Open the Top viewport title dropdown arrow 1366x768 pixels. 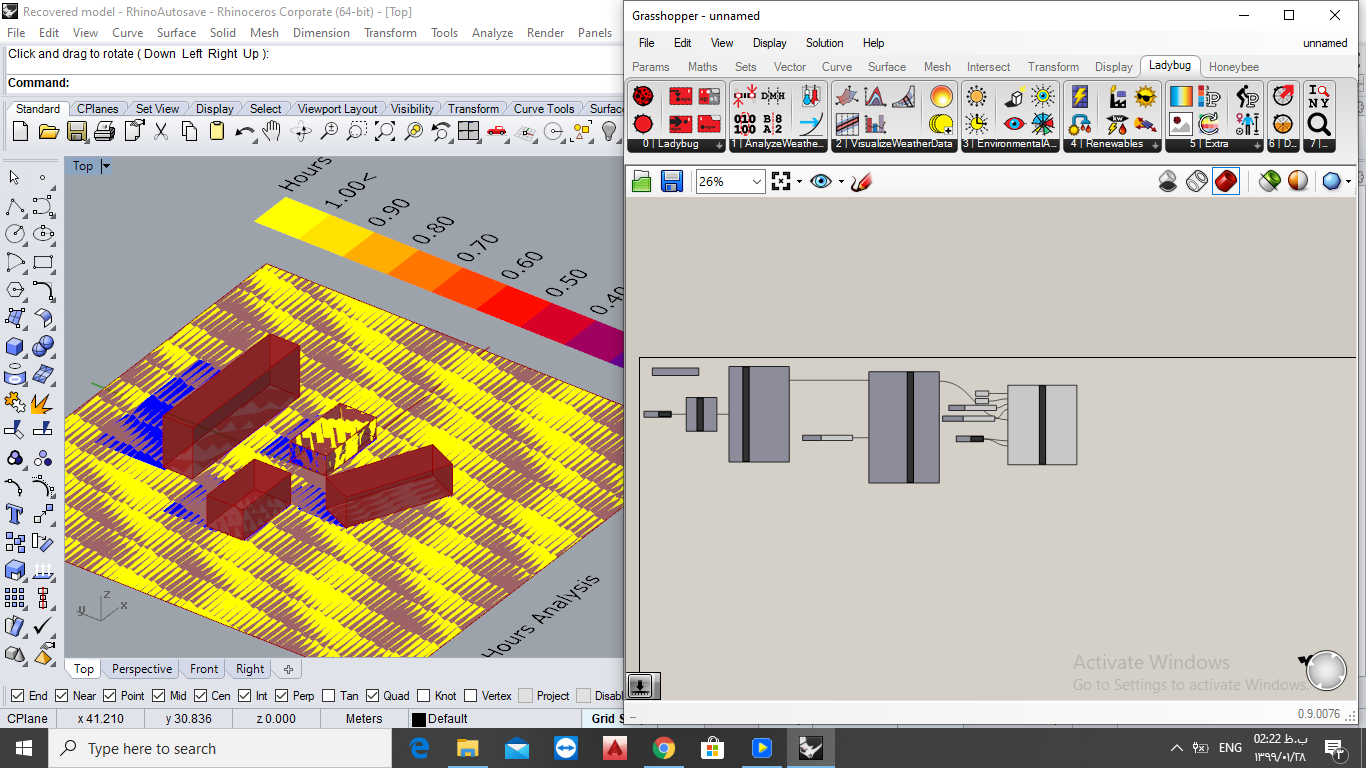[106, 166]
